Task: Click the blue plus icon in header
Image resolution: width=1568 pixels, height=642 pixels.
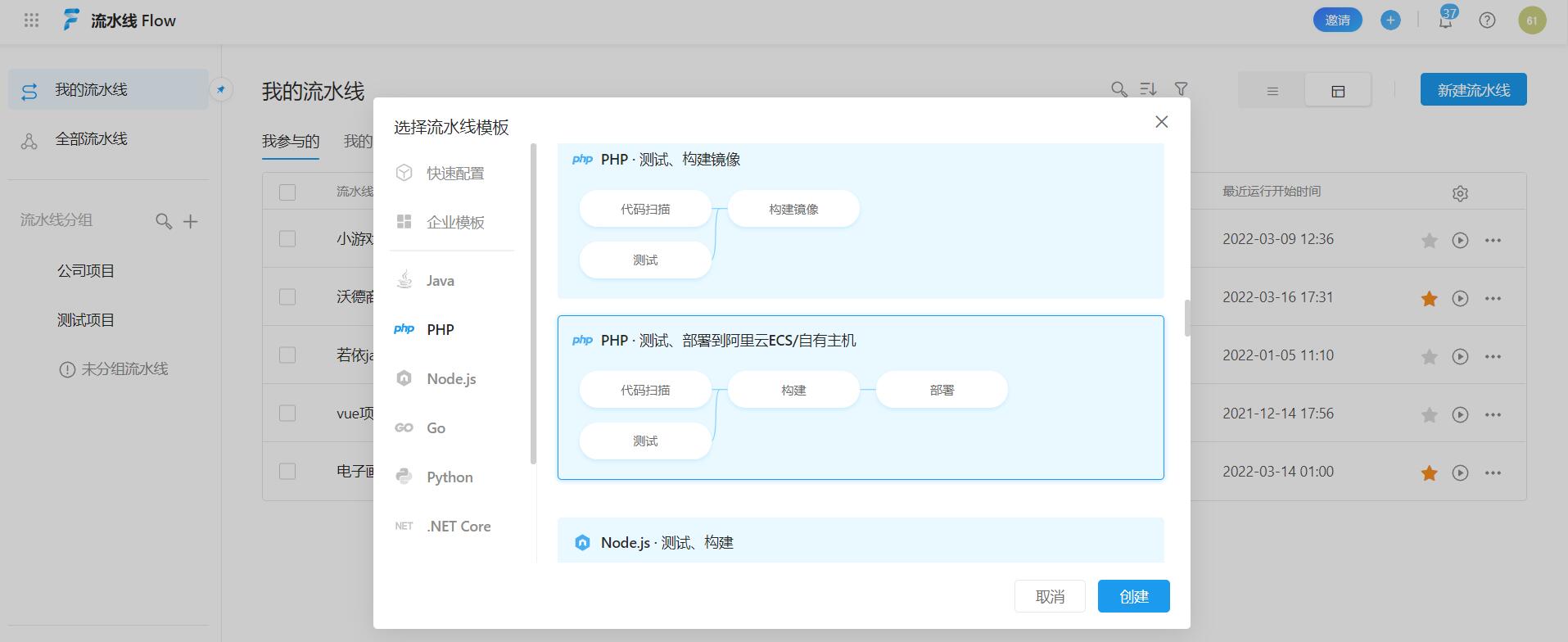Action: 1390,20
